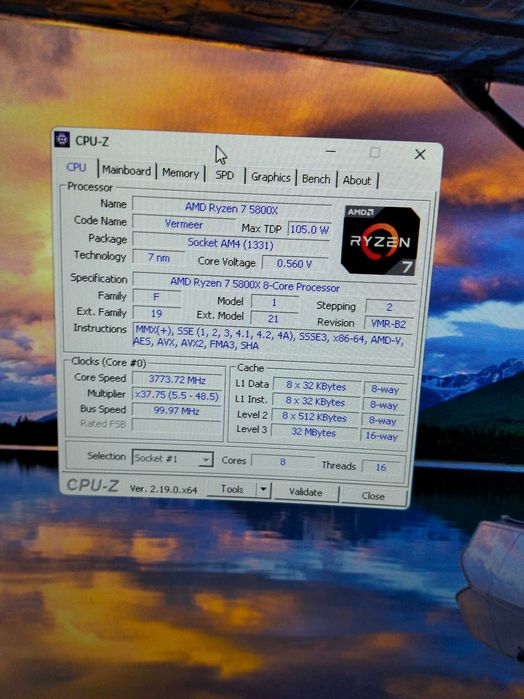Click the Family value F

point(157,297)
